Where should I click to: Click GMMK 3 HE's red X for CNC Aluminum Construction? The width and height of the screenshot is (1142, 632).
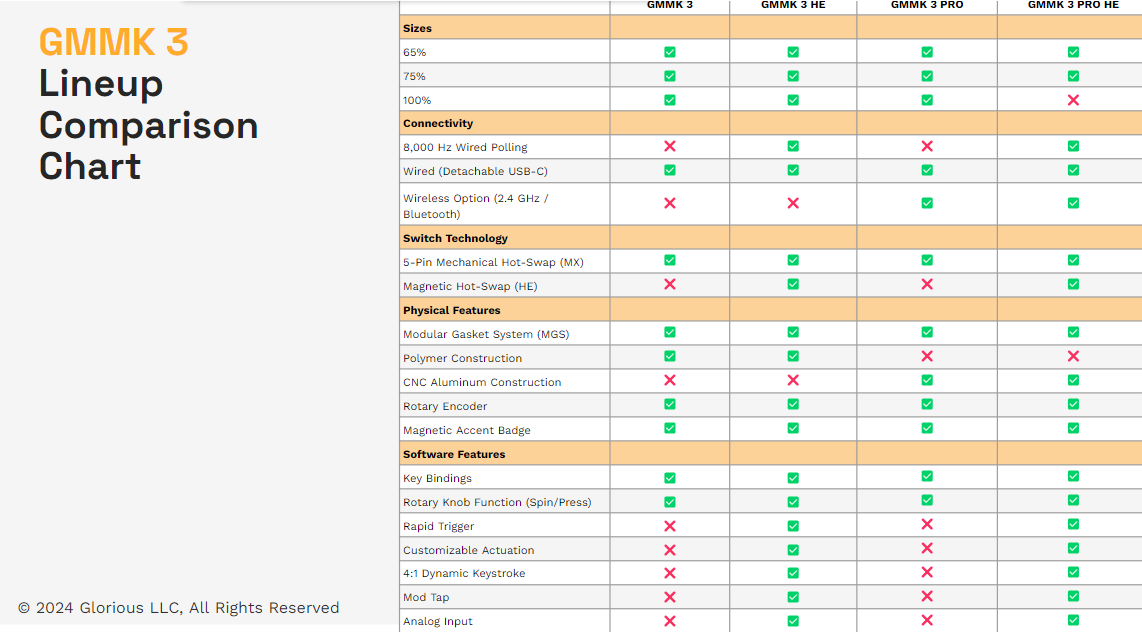pyautogui.click(x=793, y=380)
